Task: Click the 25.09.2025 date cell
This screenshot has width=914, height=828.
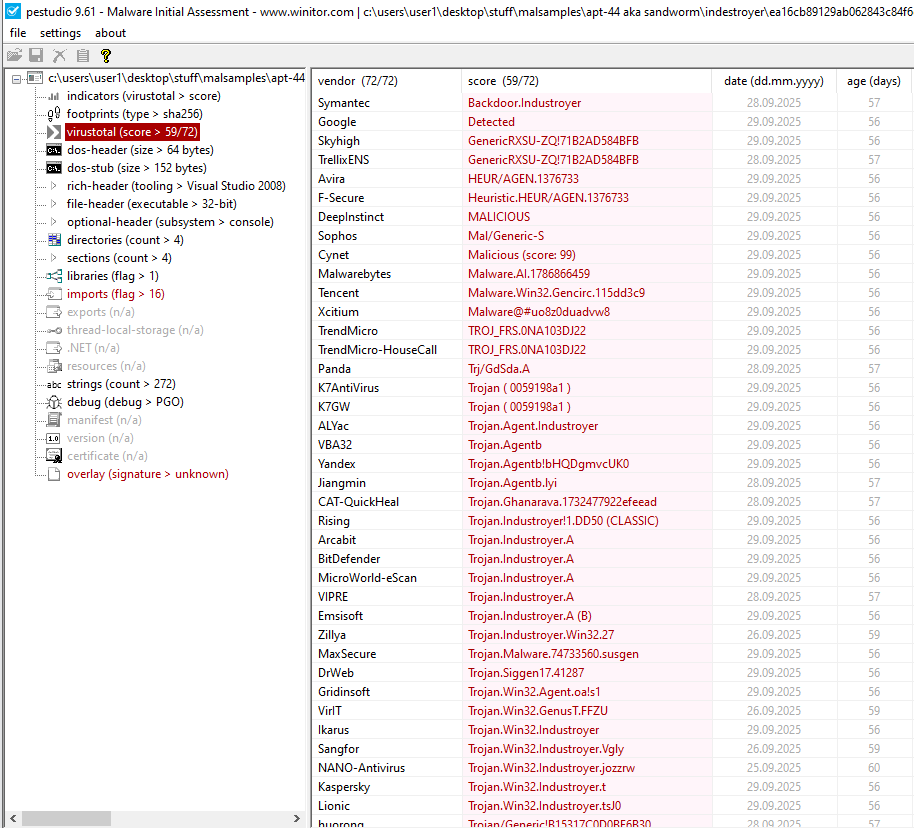Action: pyautogui.click(x=774, y=768)
